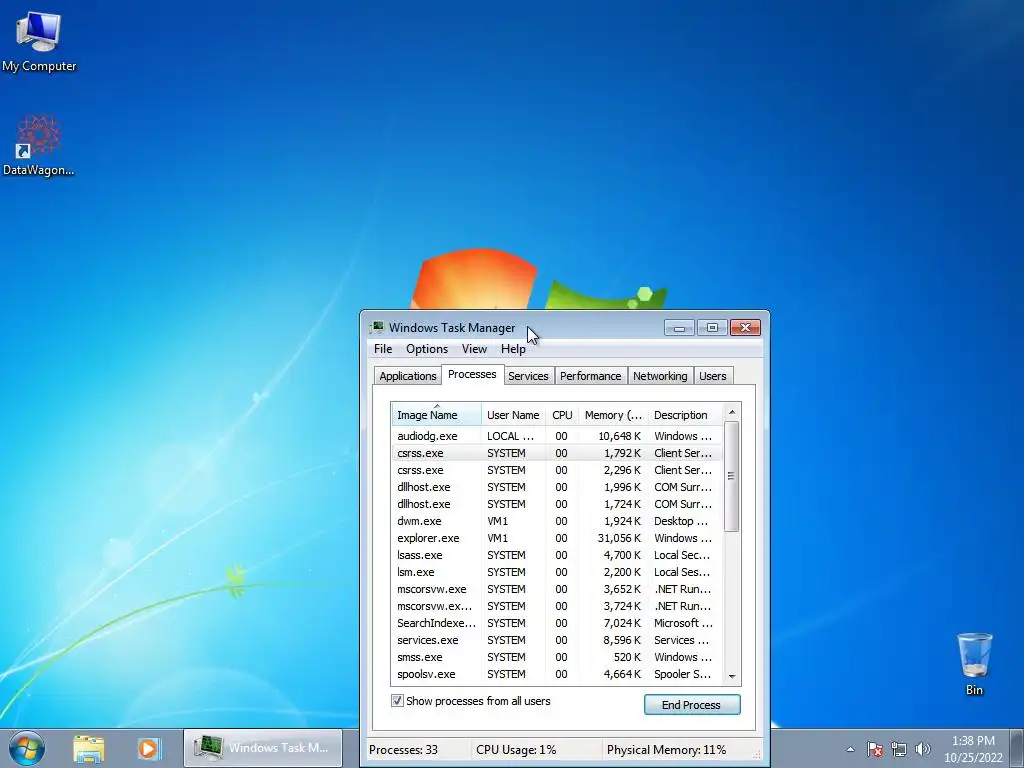Image resolution: width=1024 pixels, height=768 pixels.
Task: Open the File menu
Action: pyautogui.click(x=383, y=349)
